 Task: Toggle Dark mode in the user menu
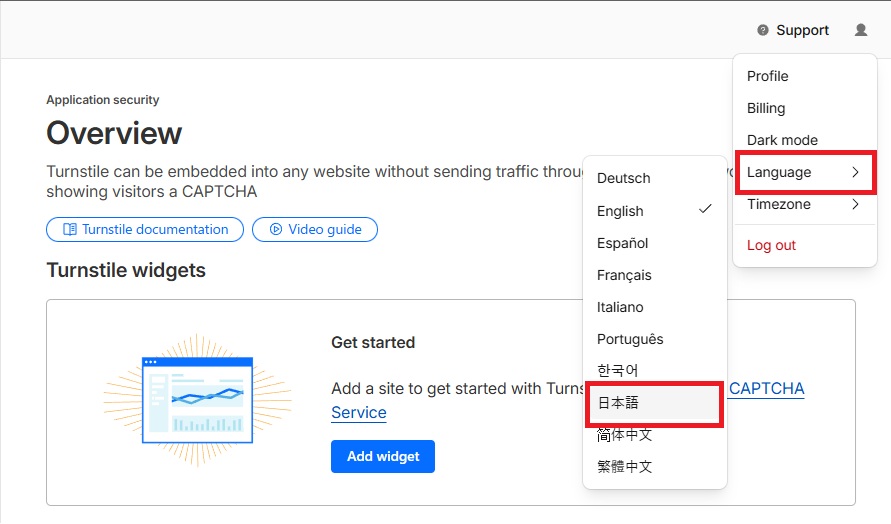pos(782,140)
